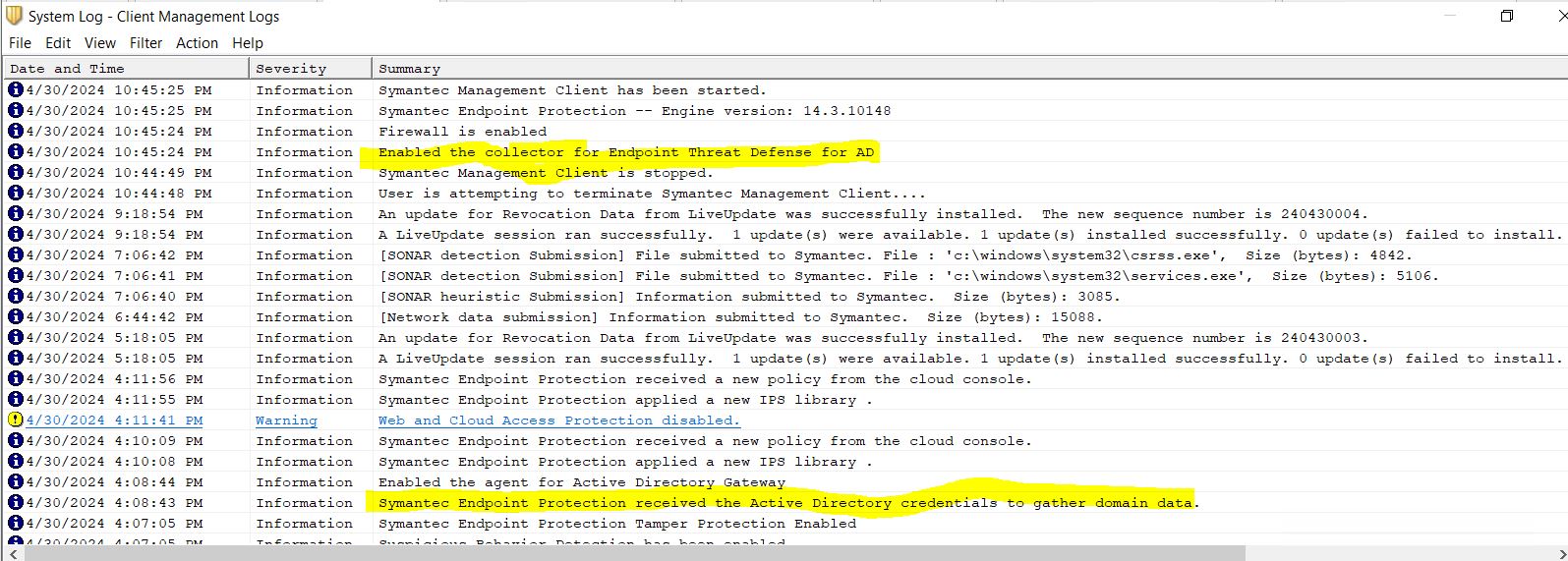
Task: Click the Warning severity link
Action: (x=286, y=421)
